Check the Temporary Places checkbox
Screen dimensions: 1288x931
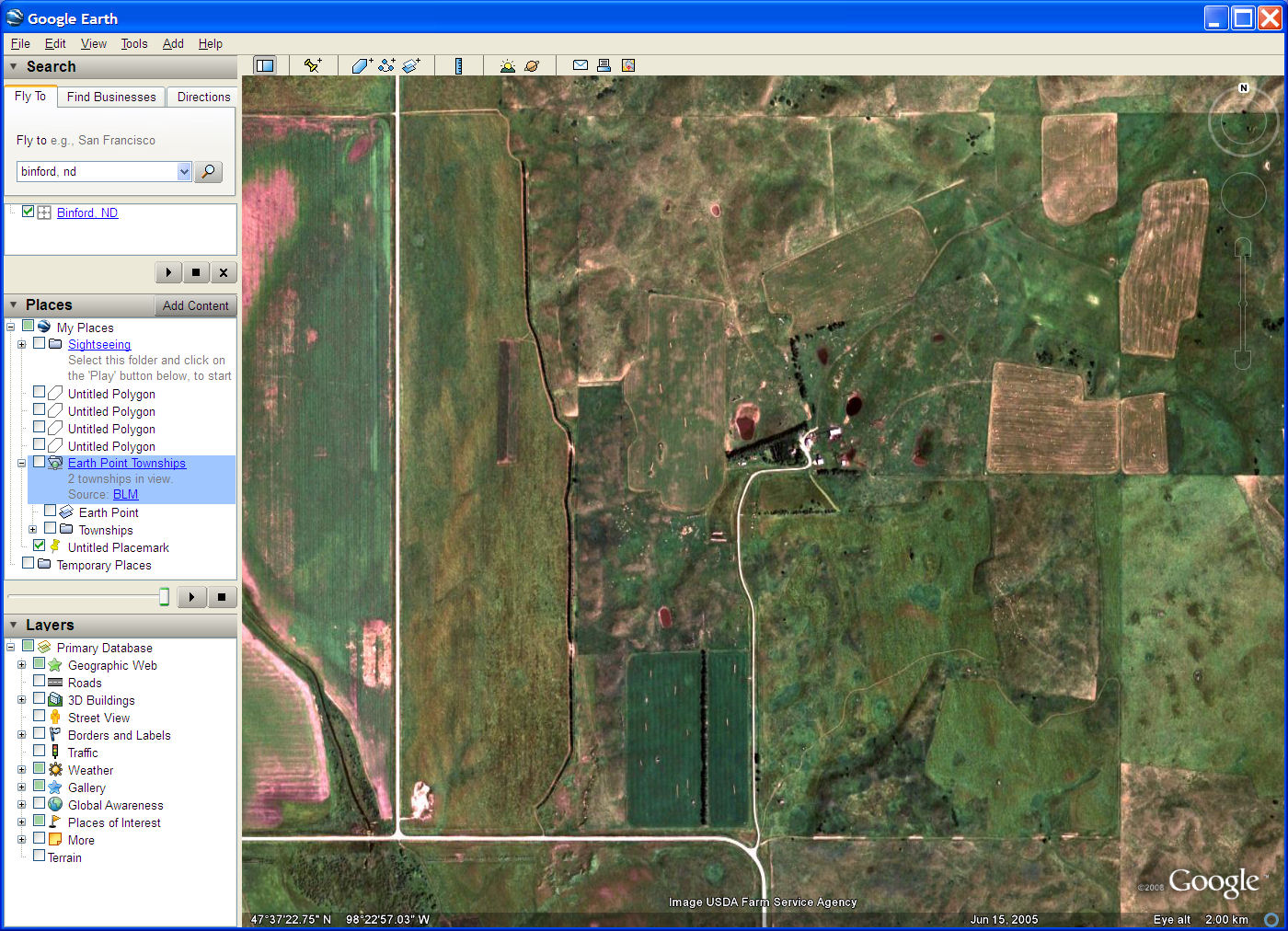point(28,563)
